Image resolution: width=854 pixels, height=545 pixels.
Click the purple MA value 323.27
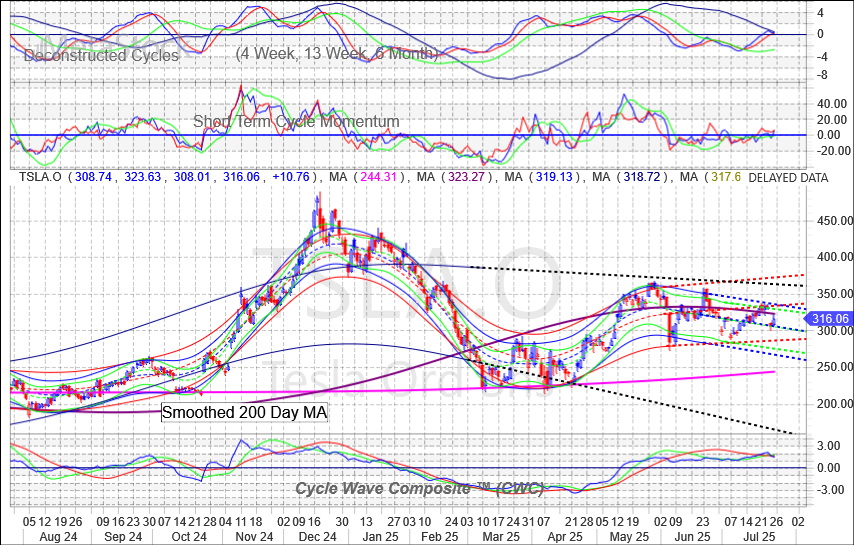466,177
